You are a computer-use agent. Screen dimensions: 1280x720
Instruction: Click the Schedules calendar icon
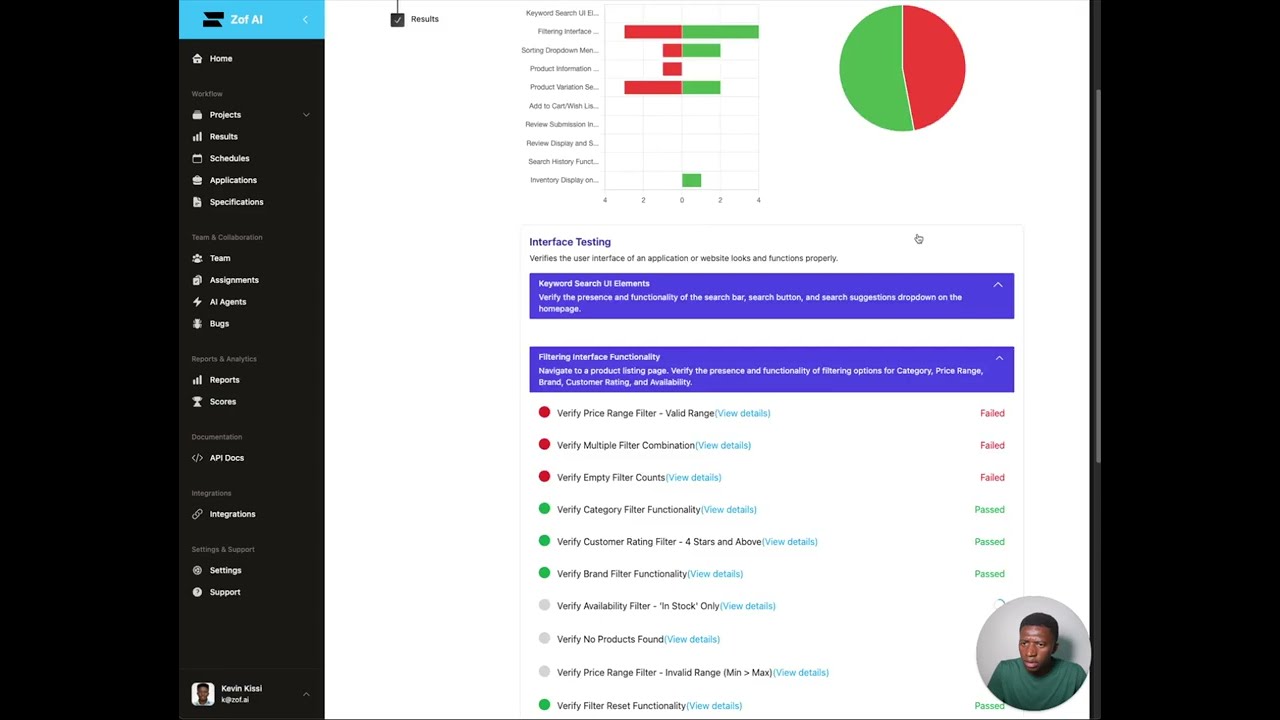[x=197, y=159]
